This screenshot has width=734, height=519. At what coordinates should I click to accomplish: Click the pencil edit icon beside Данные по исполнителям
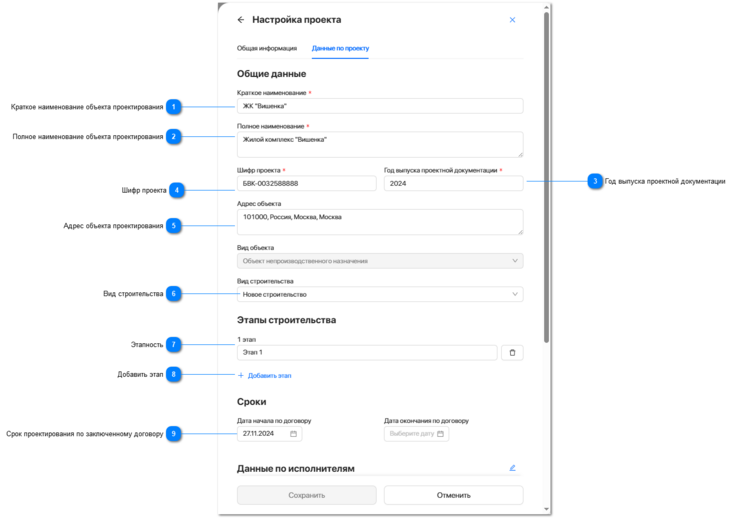513,468
